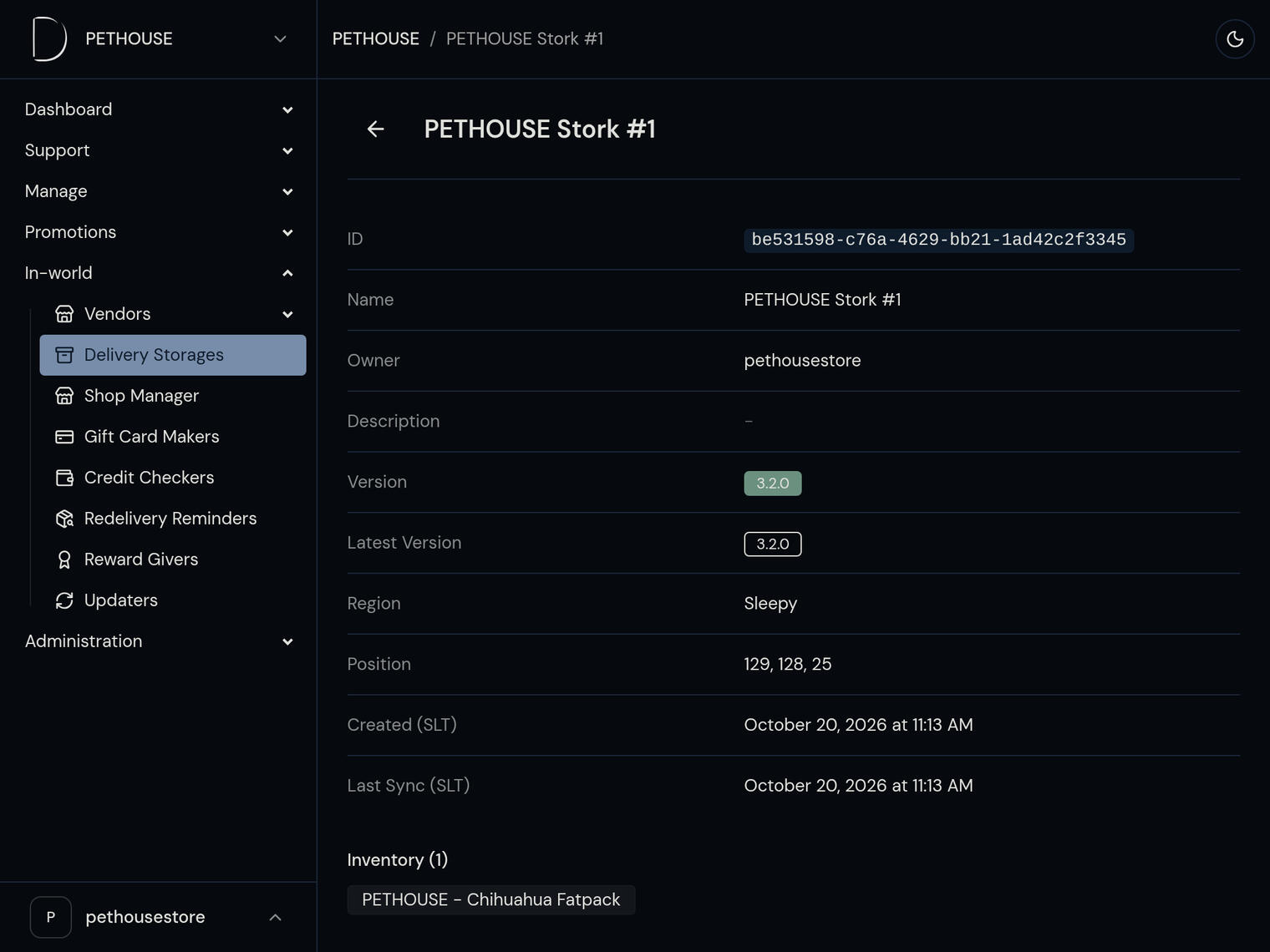
Task: Expand the Support section
Action: (159, 150)
